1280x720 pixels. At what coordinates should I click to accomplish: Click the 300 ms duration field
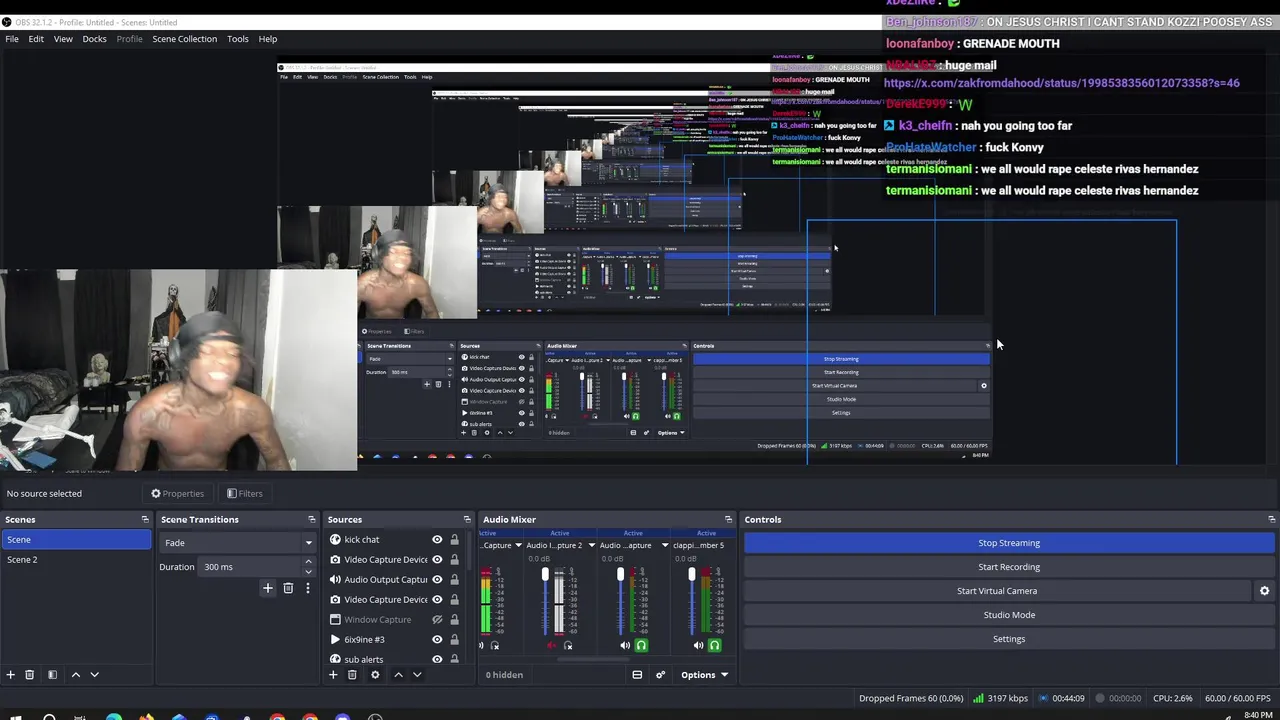[x=250, y=567]
